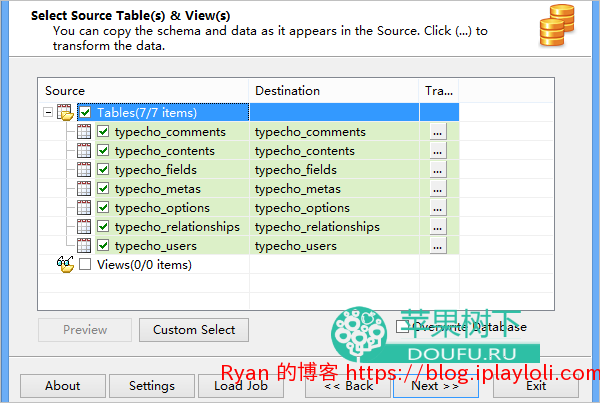Open transform (...) for typecho_comments

(x=438, y=132)
